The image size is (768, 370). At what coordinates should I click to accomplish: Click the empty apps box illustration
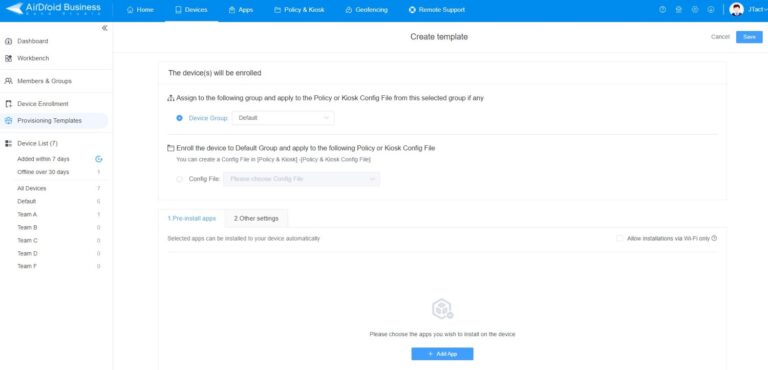[x=442, y=309]
